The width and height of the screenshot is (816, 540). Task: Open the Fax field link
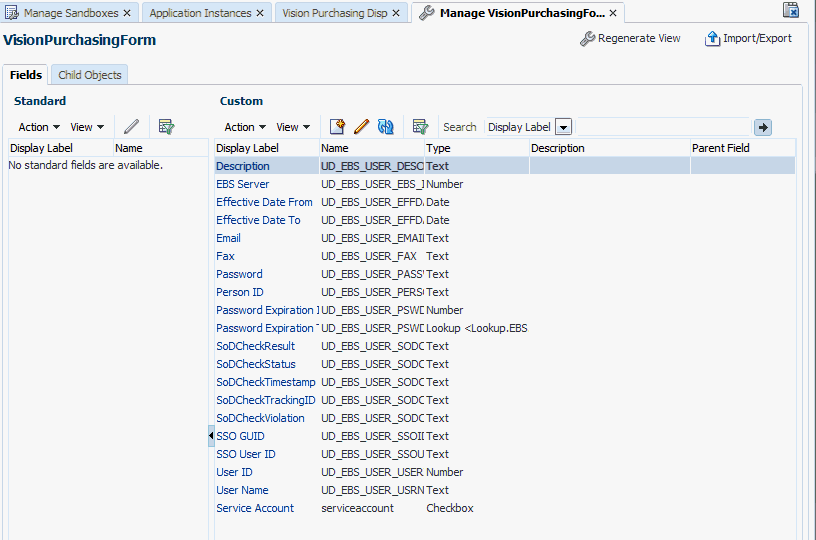coord(225,256)
